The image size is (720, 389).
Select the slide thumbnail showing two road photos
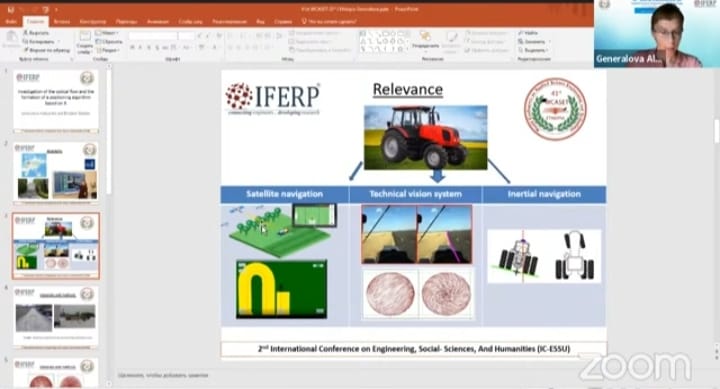pos(56,317)
